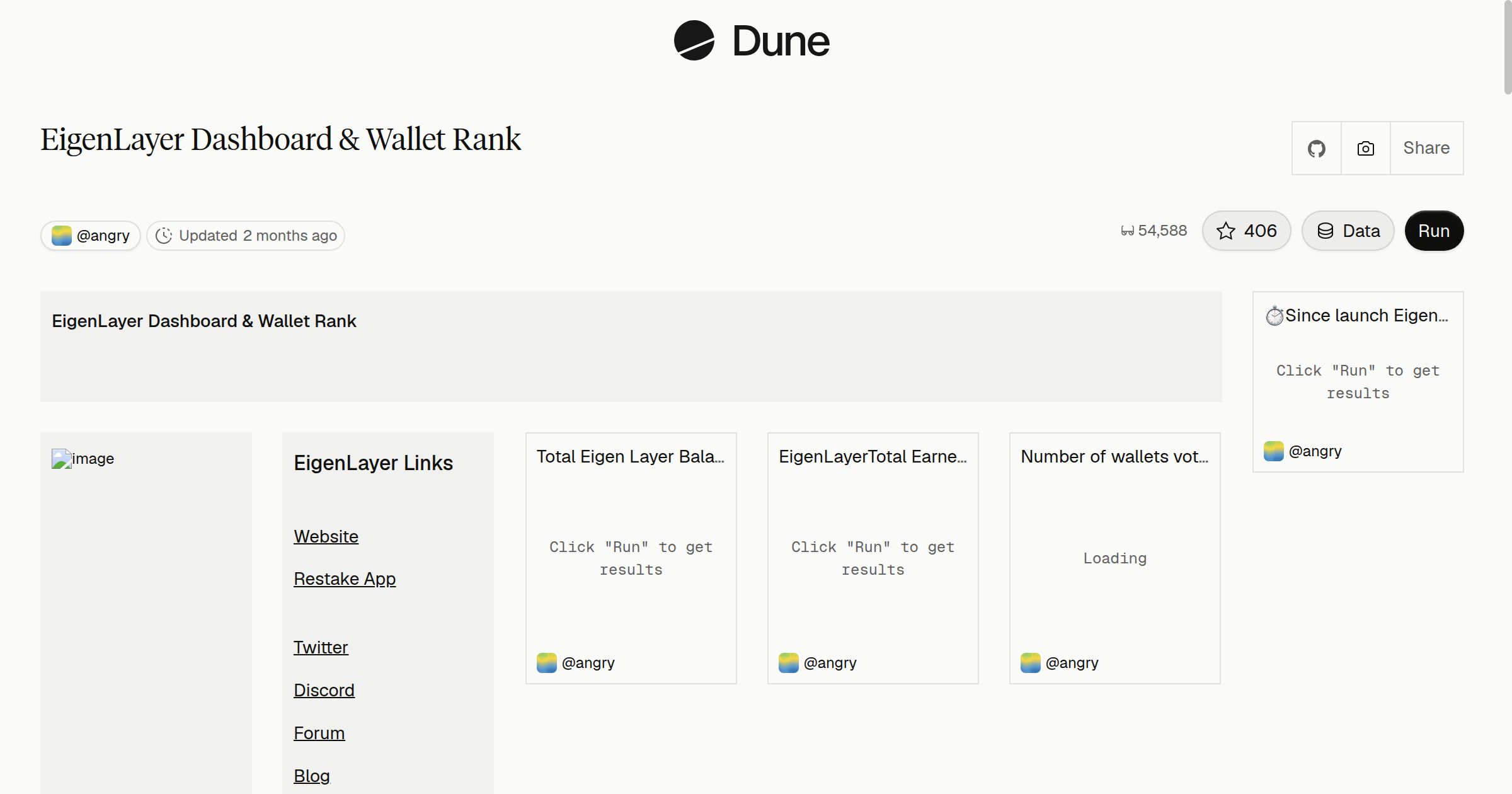Open the Data button

tap(1348, 231)
